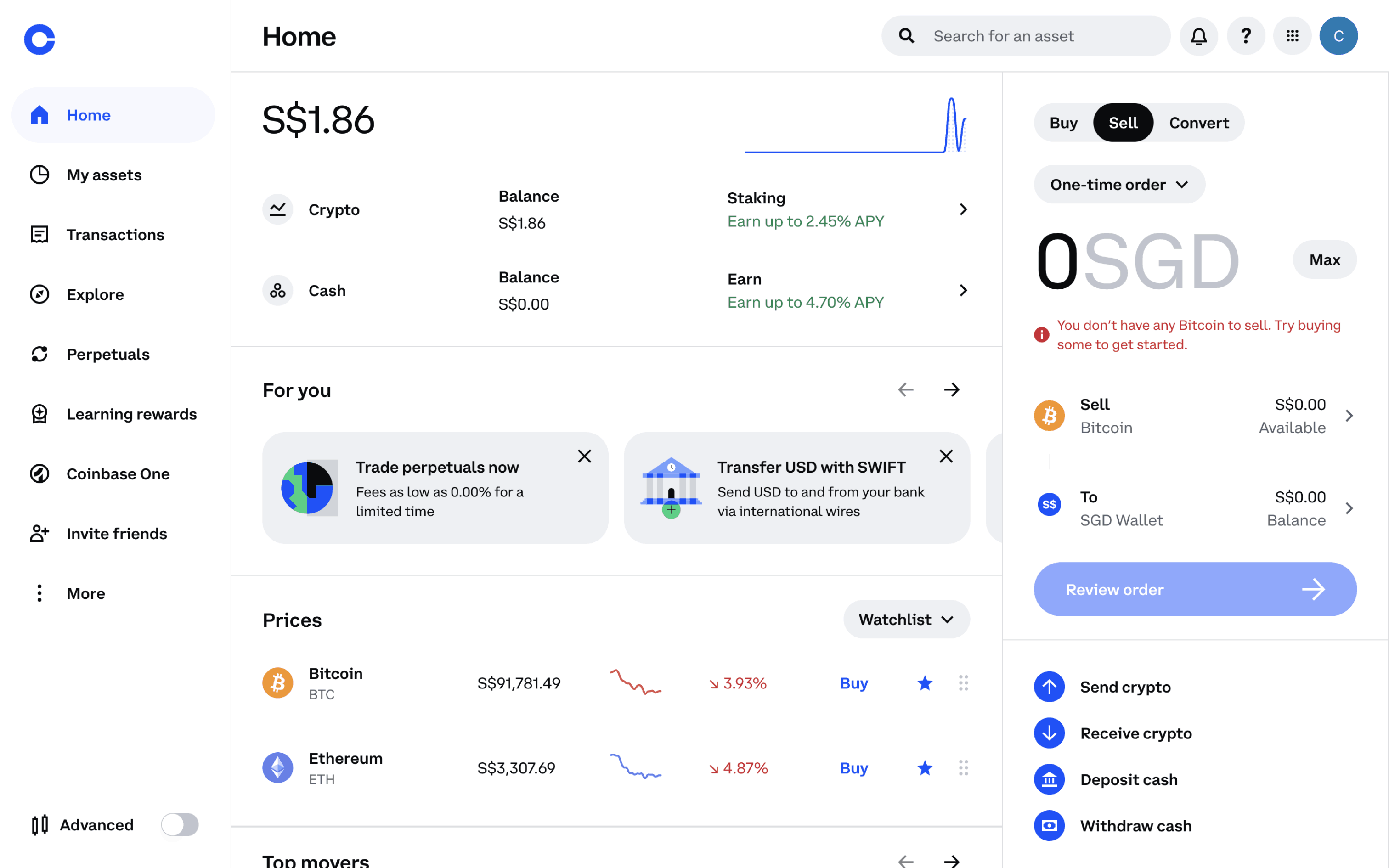Toggle the Advanced mode switch
Screen dimensions: 1389x868
[x=180, y=824]
